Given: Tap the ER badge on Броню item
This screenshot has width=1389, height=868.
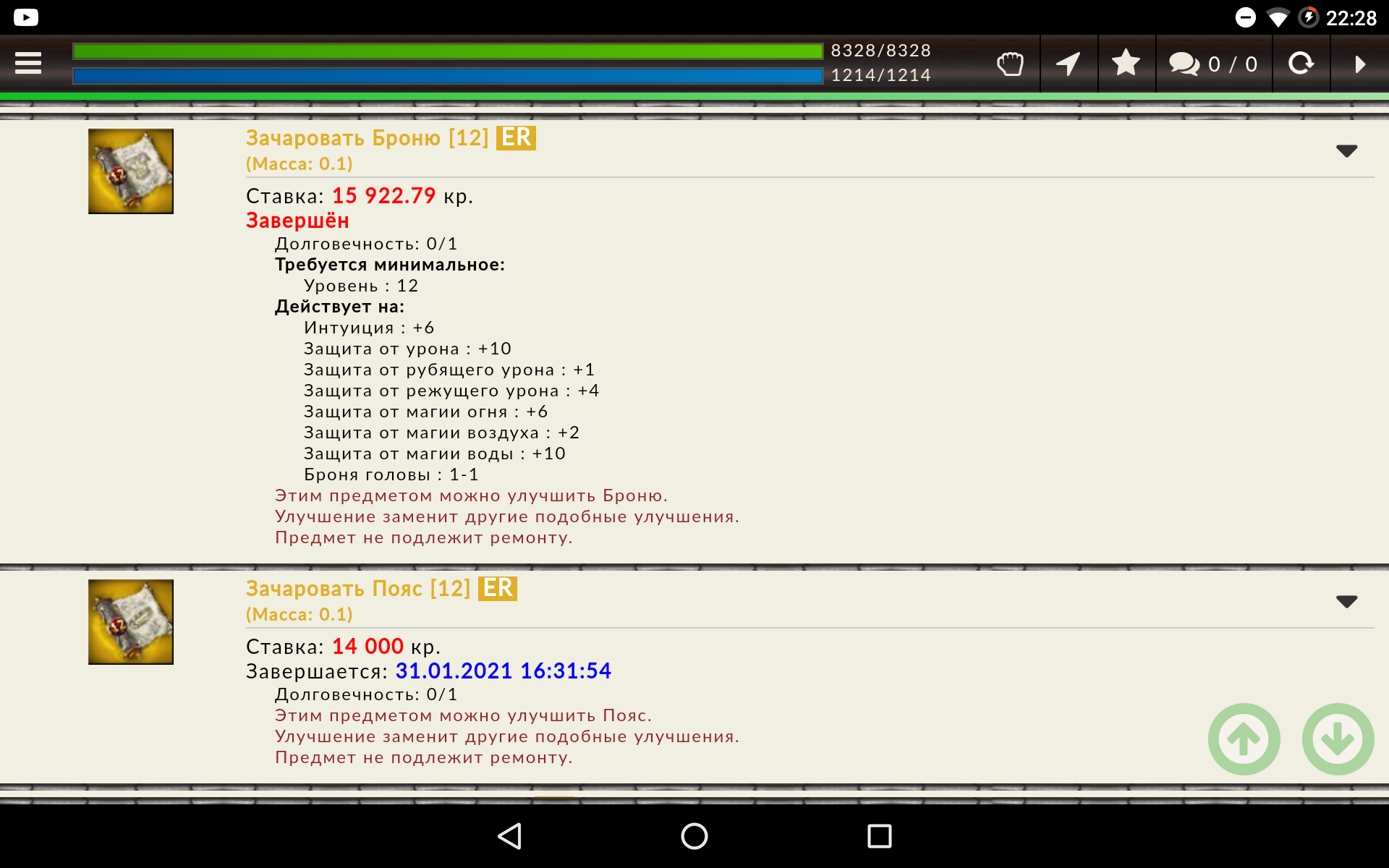Looking at the screenshot, I should [516, 137].
